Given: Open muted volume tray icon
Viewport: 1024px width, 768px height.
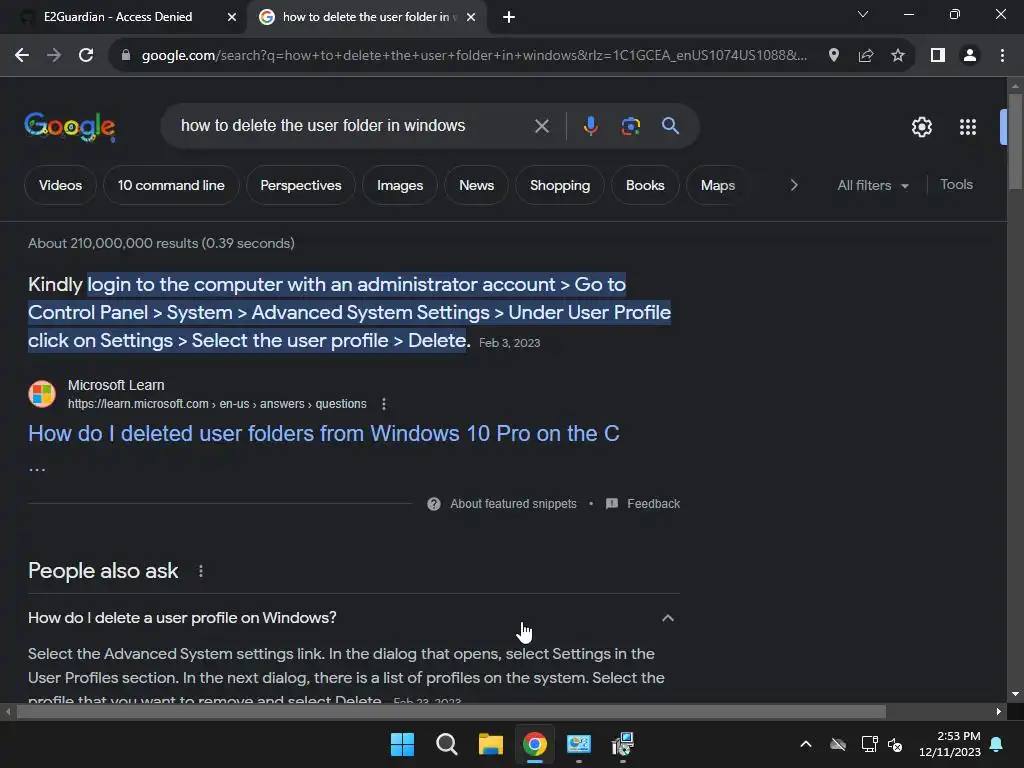Looking at the screenshot, I should point(895,744).
